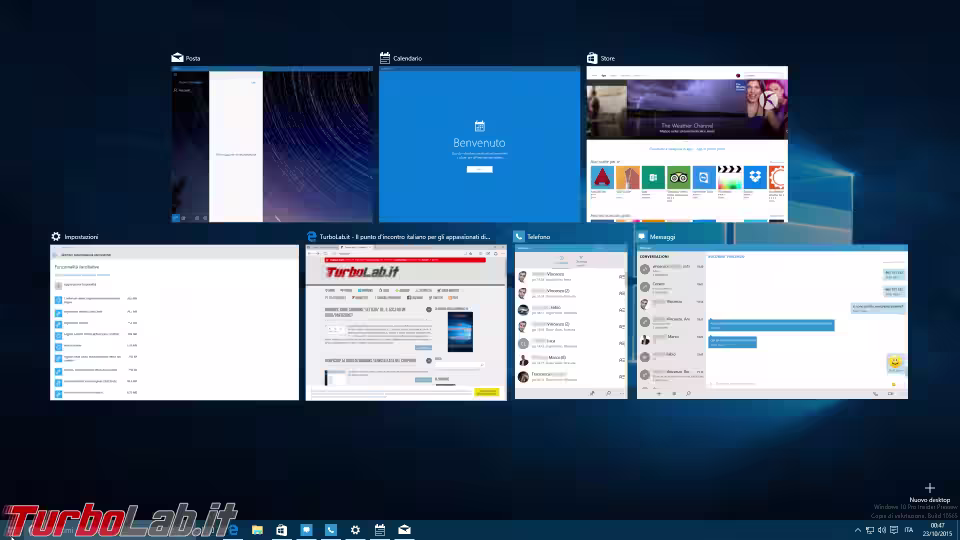Open the Marco conversation in Messaggi
This screenshot has height=540, width=960.
click(x=672, y=339)
